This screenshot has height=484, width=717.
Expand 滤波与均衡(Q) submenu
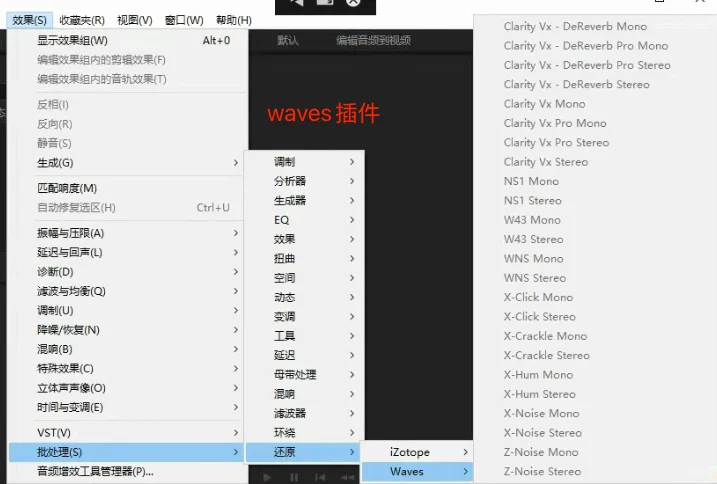point(128,291)
